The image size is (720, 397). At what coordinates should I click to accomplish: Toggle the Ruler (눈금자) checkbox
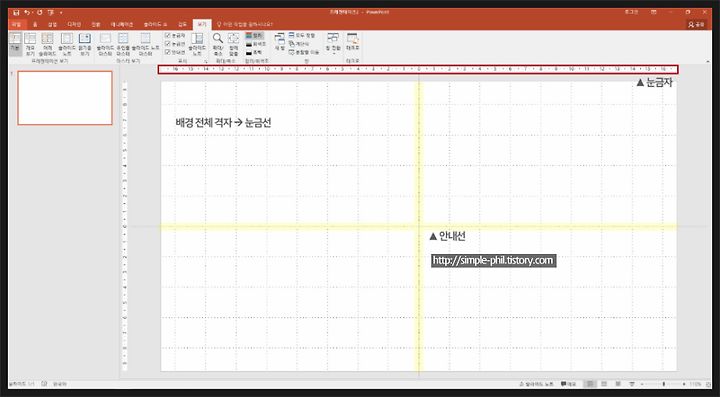(175, 35)
